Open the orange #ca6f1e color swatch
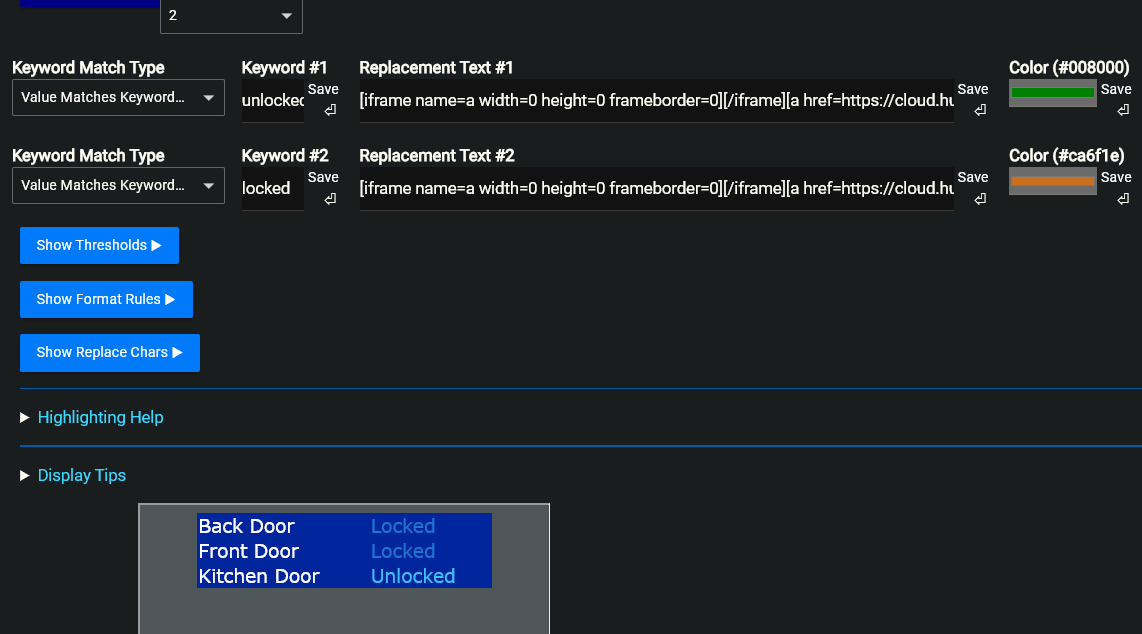 tap(1052, 181)
